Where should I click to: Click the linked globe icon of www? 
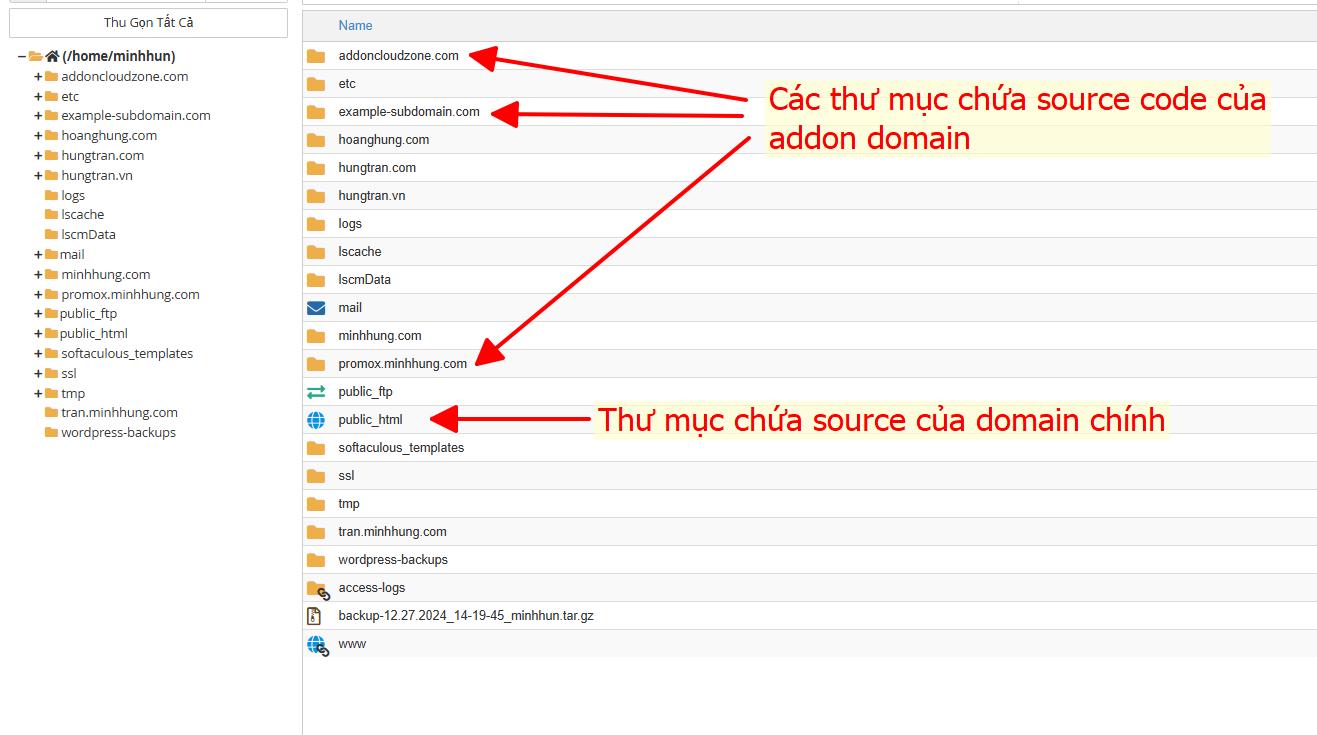pyautogui.click(x=317, y=645)
